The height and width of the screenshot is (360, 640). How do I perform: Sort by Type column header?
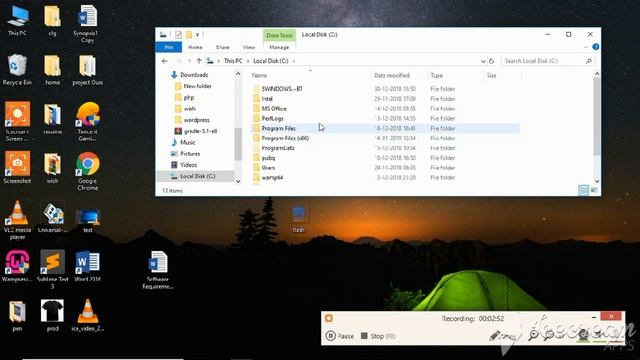click(x=436, y=76)
